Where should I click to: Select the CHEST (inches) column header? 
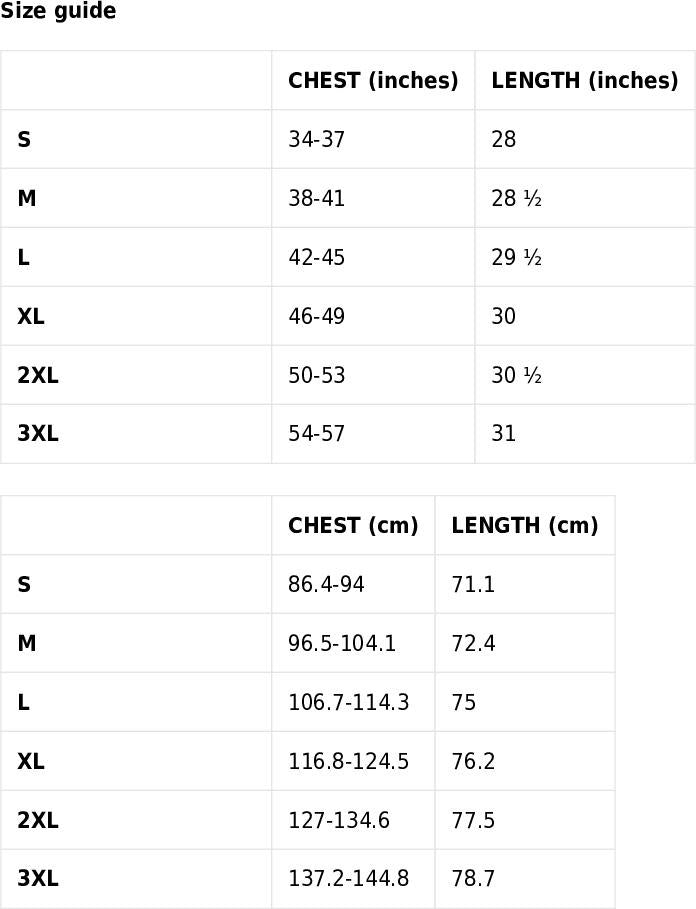[x=373, y=81]
